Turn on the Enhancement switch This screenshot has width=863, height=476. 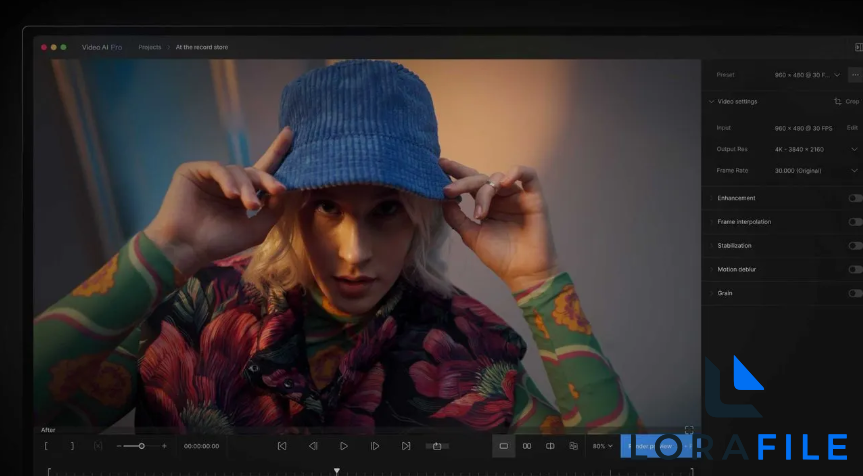point(855,198)
